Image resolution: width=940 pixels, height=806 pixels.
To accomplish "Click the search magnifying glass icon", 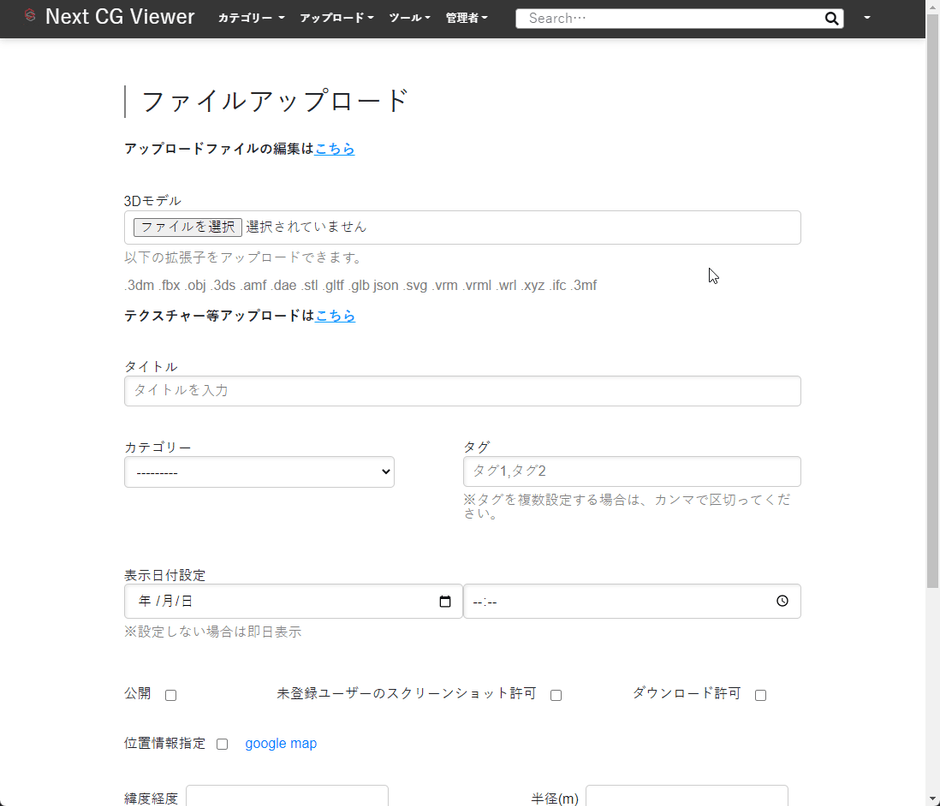I will (x=831, y=18).
